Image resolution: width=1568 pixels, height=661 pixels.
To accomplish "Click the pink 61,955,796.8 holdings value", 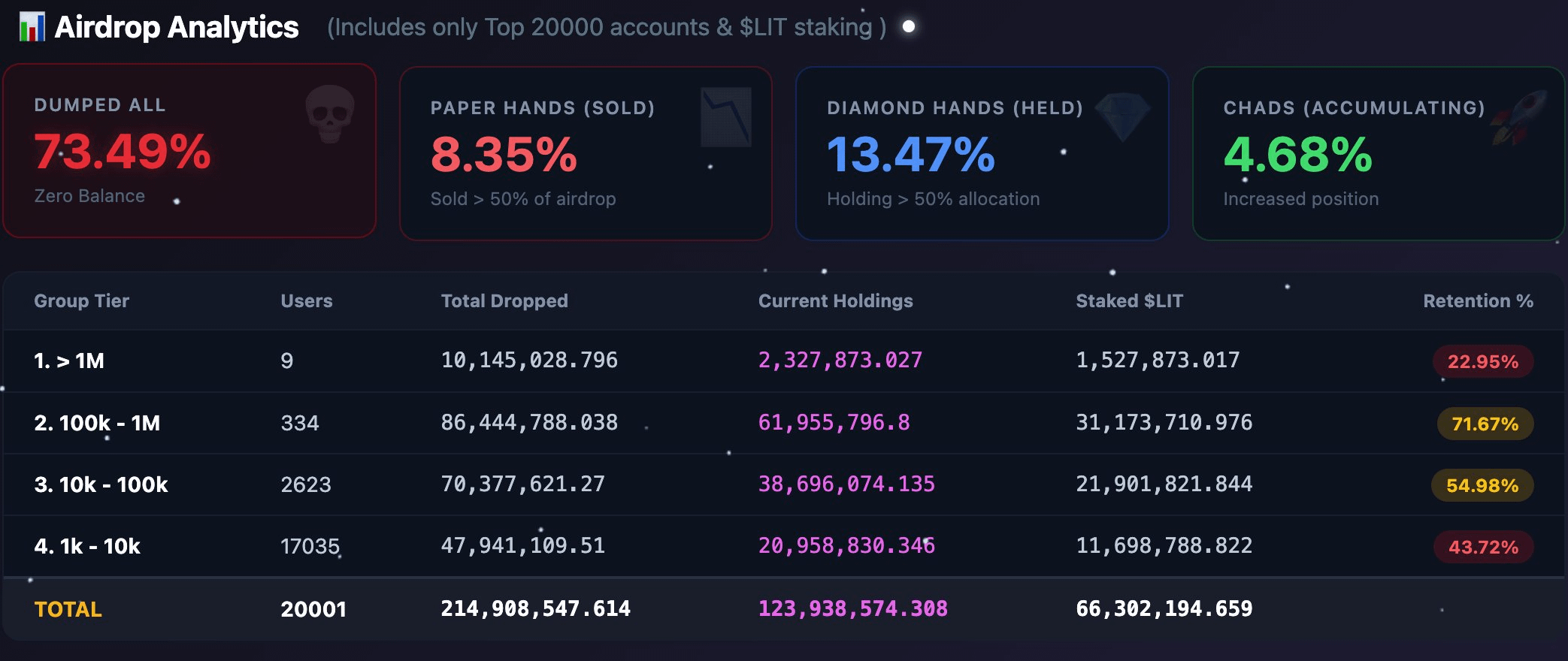I will point(834,423).
